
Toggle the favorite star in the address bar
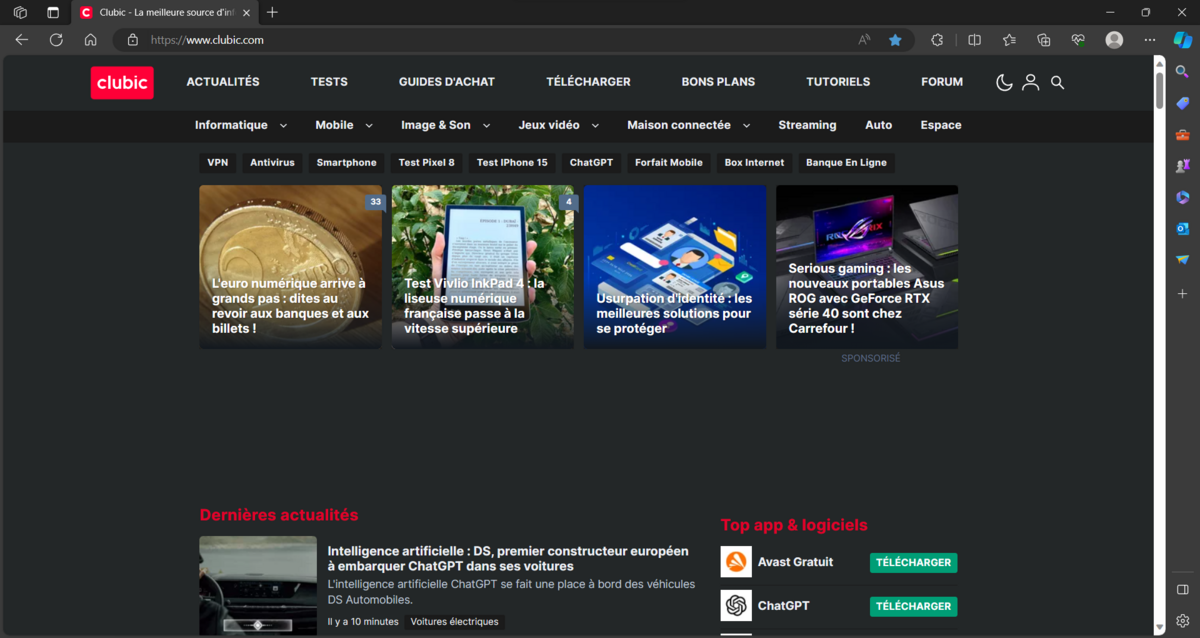tap(895, 39)
